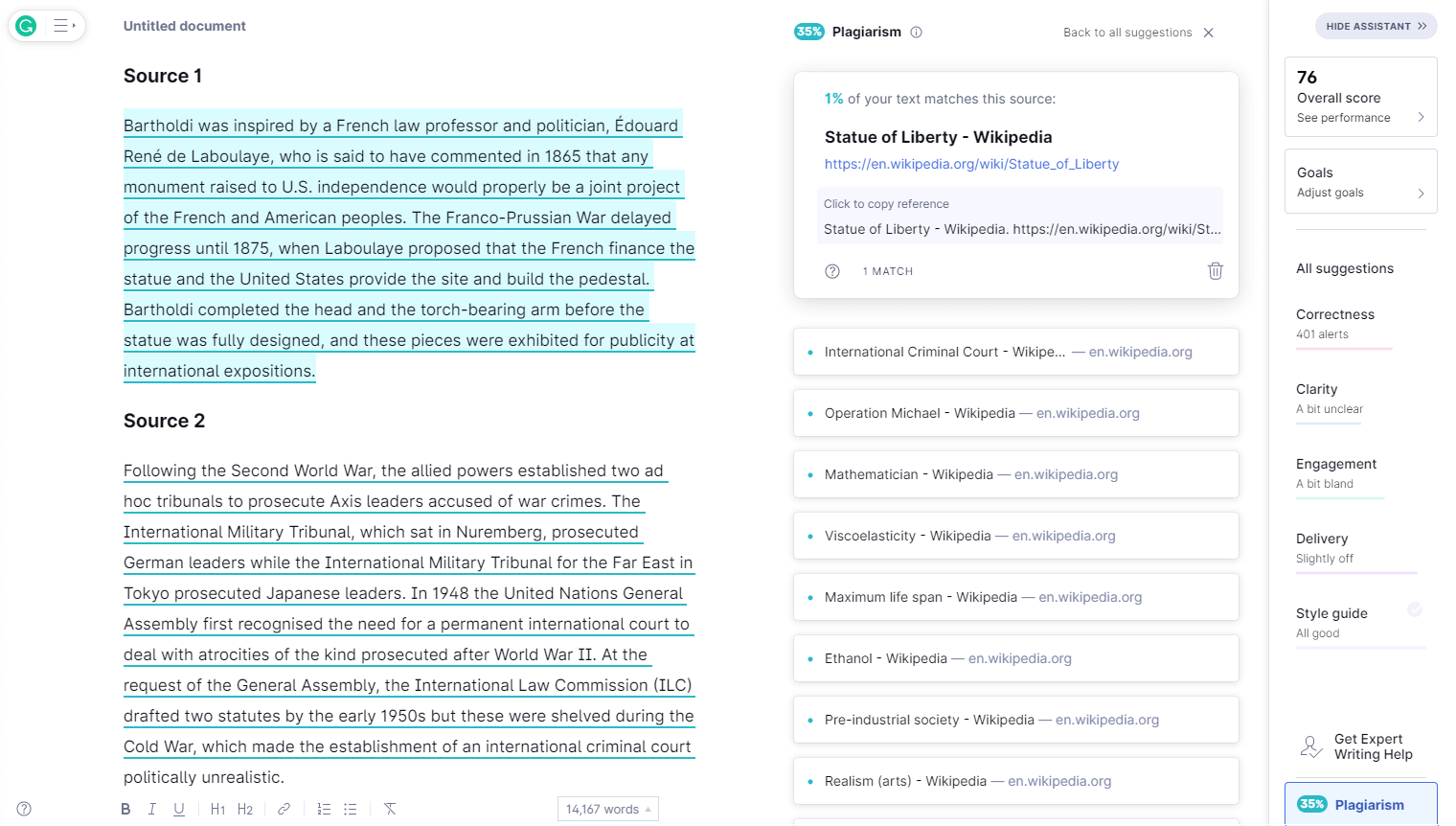
Task: Open the Statue of Liberty Wikipedia link
Action: point(971,164)
